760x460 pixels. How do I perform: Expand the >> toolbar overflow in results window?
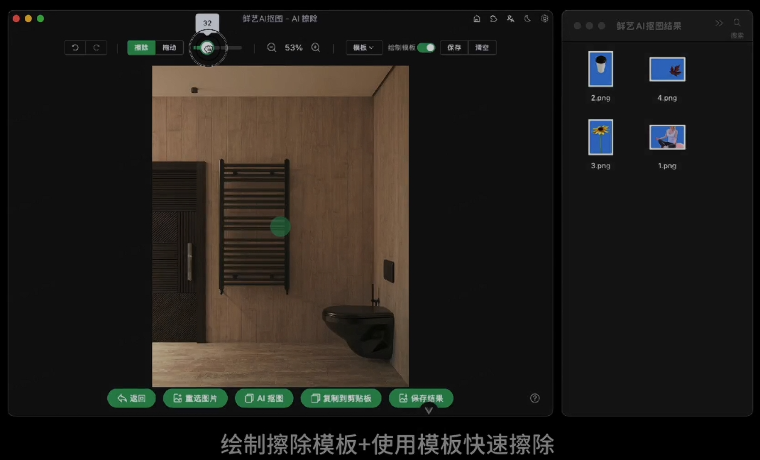point(719,23)
